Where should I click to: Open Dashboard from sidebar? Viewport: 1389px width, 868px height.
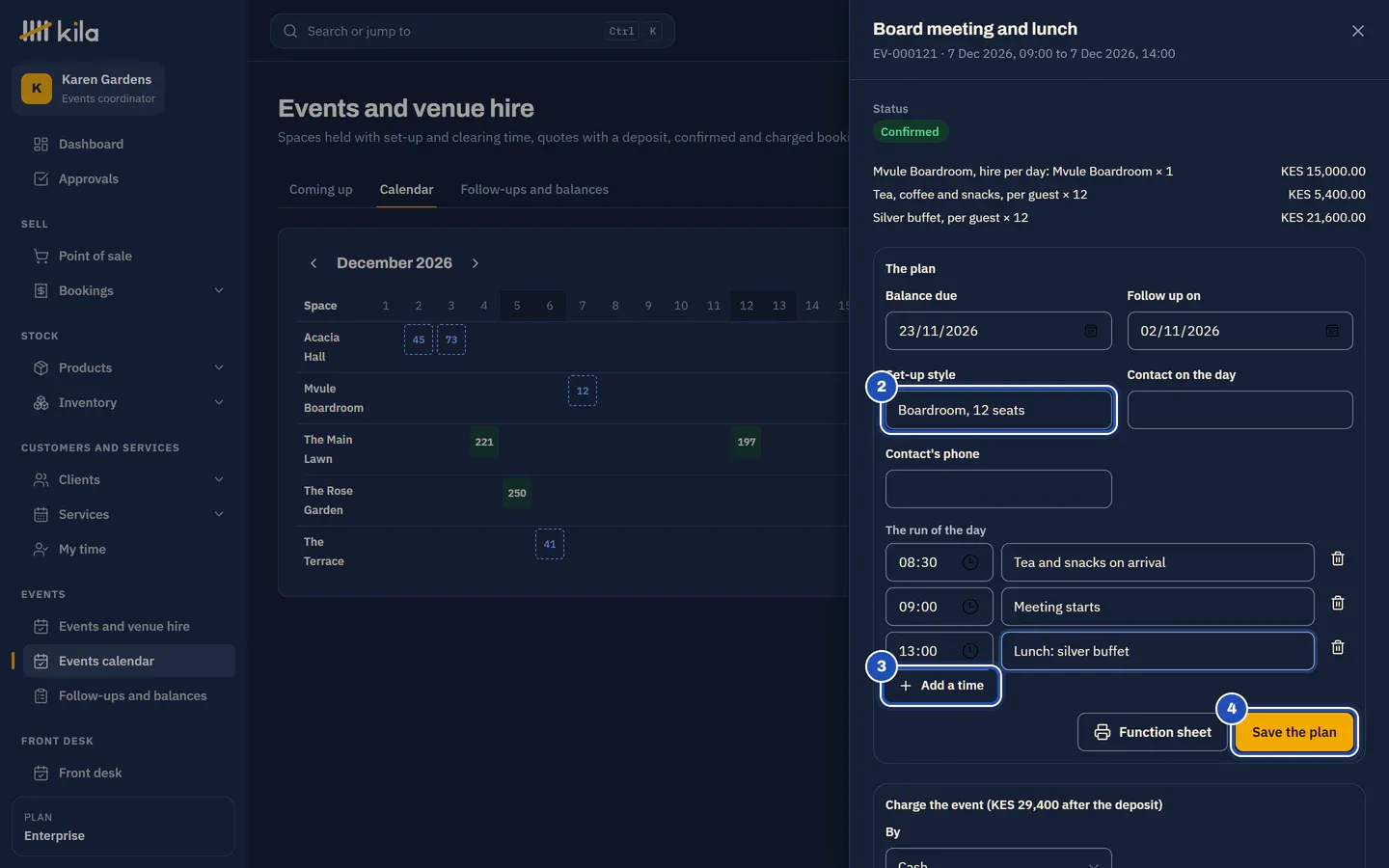pyautogui.click(x=128, y=145)
